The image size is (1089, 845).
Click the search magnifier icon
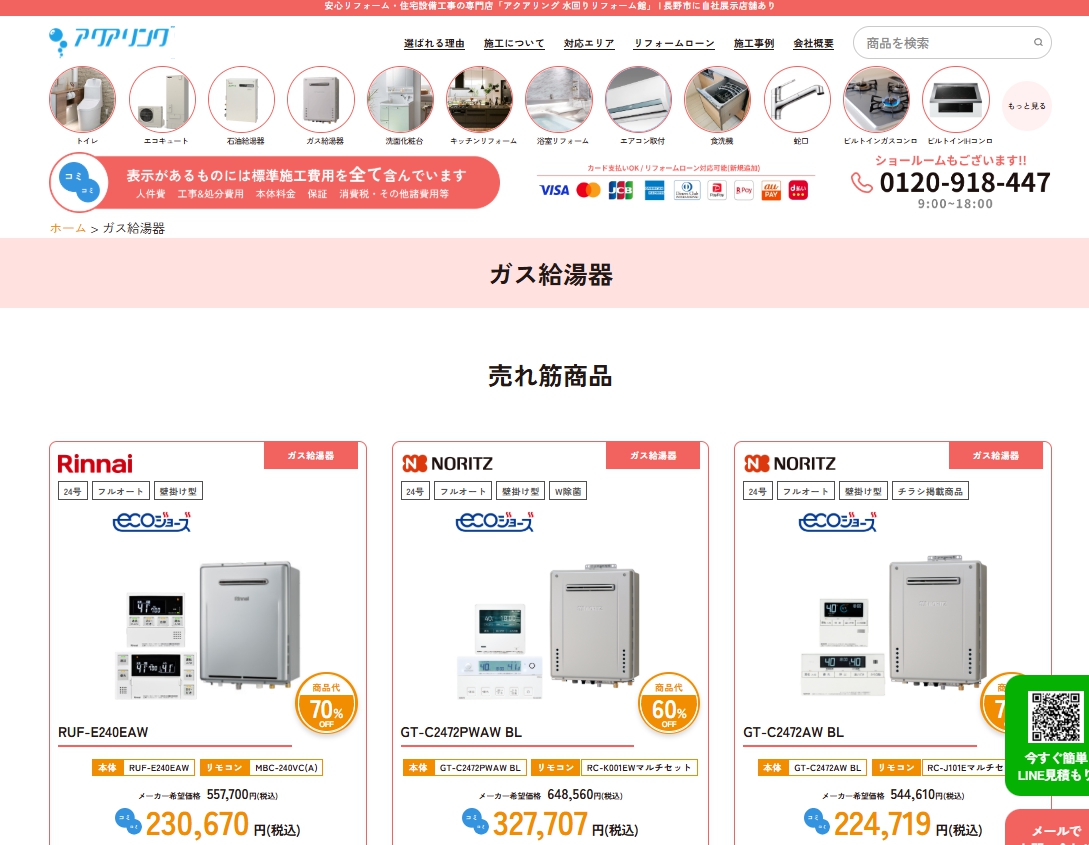click(x=1038, y=42)
